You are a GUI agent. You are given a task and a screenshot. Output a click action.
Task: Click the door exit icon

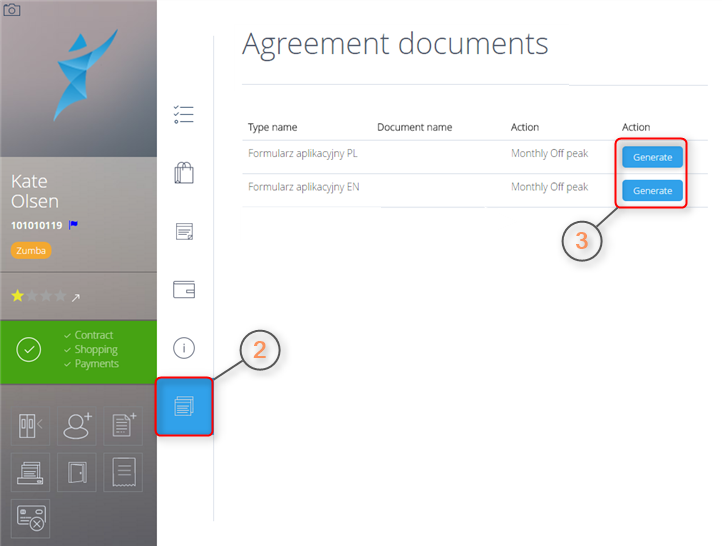(x=77, y=472)
